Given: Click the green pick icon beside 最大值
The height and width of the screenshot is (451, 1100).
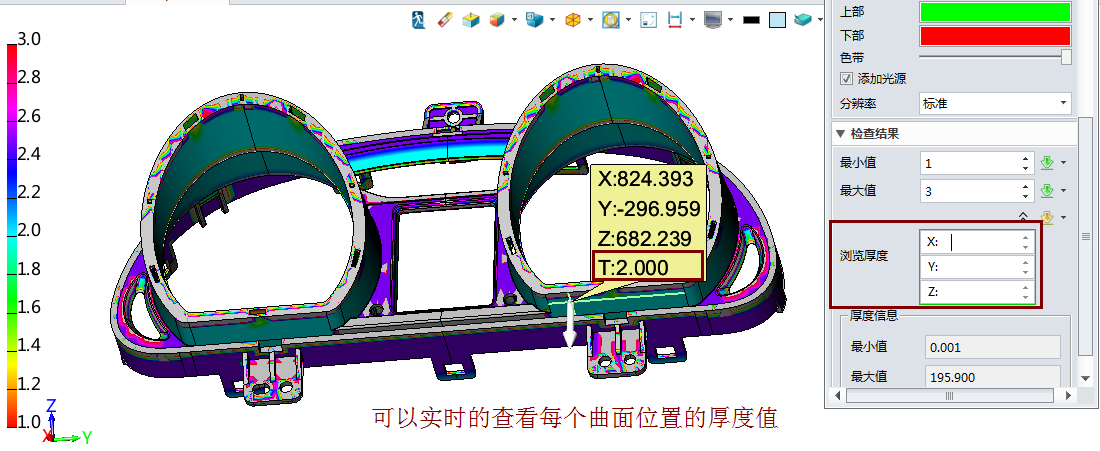Looking at the screenshot, I should click(x=1048, y=190).
